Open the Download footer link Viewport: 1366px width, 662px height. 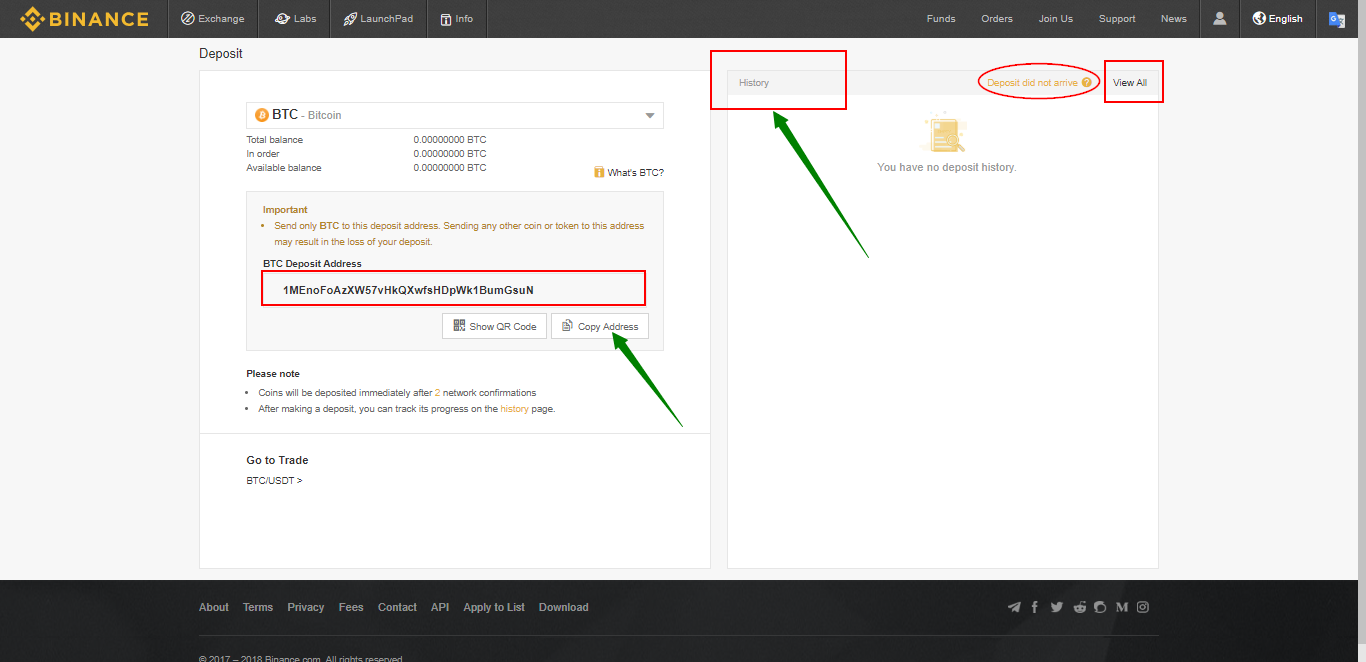(564, 607)
